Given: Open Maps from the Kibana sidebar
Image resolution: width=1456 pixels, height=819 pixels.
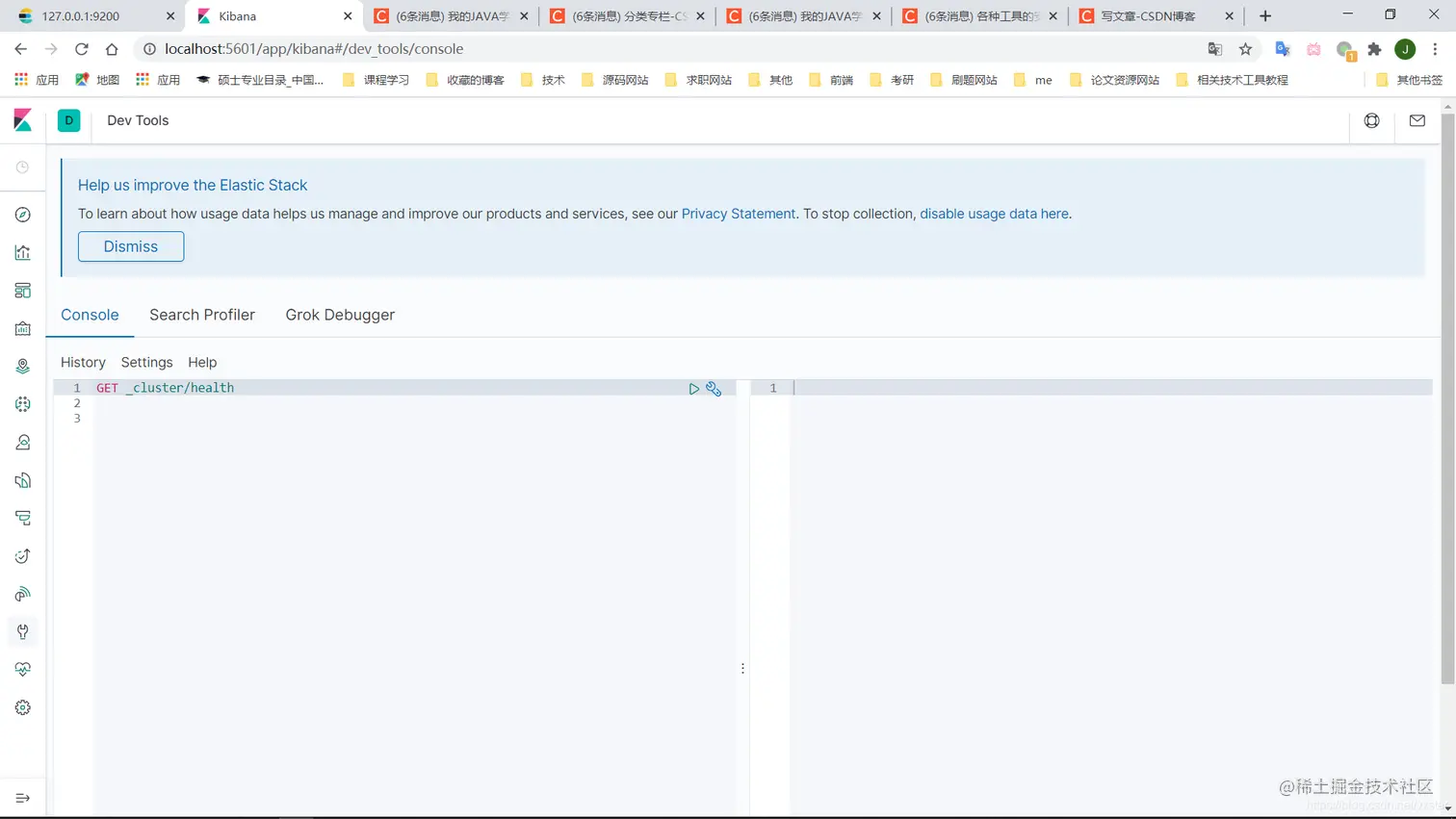Looking at the screenshot, I should [23, 367].
